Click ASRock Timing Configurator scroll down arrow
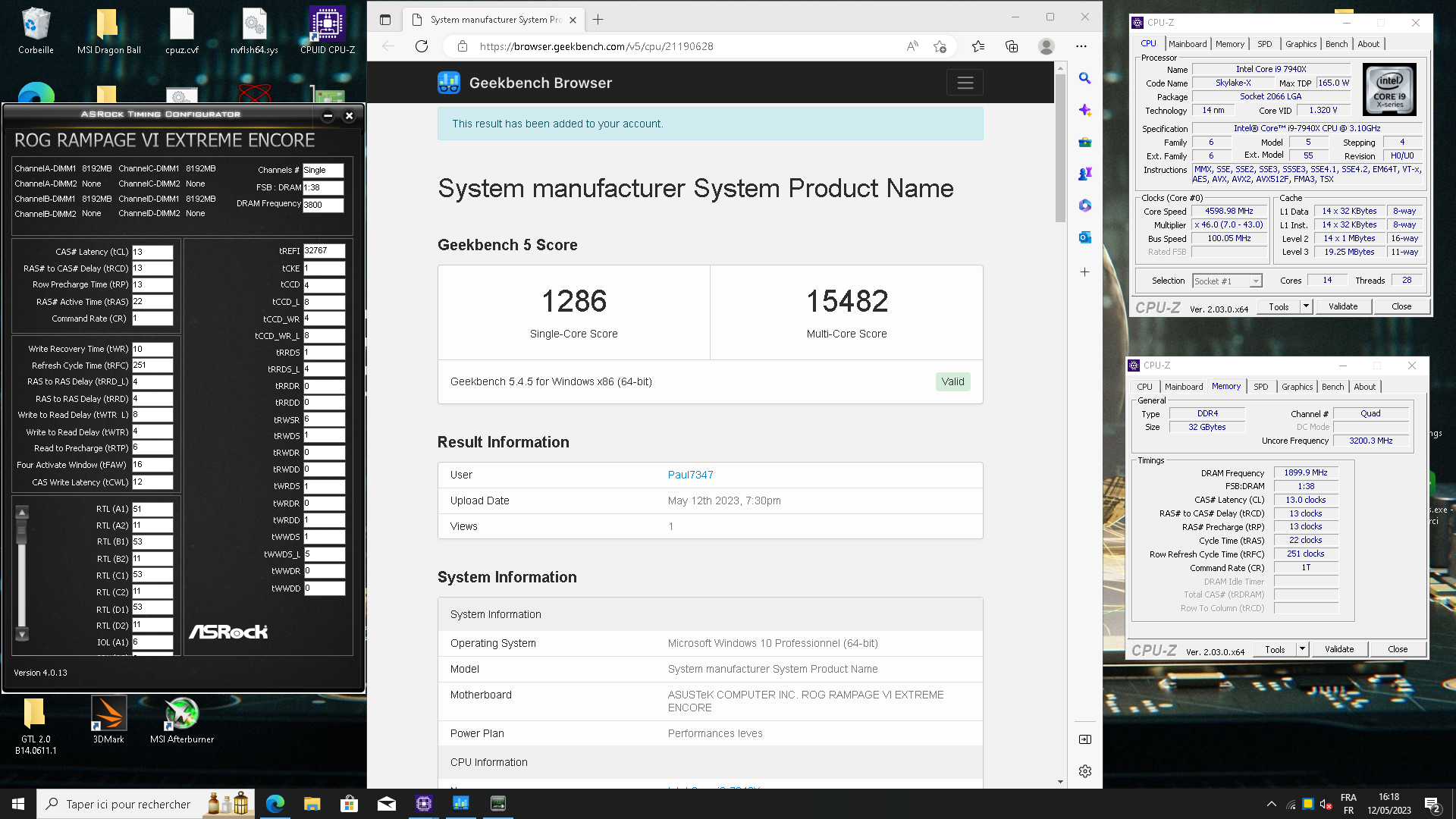1456x819 pixels. click(22, 634)
